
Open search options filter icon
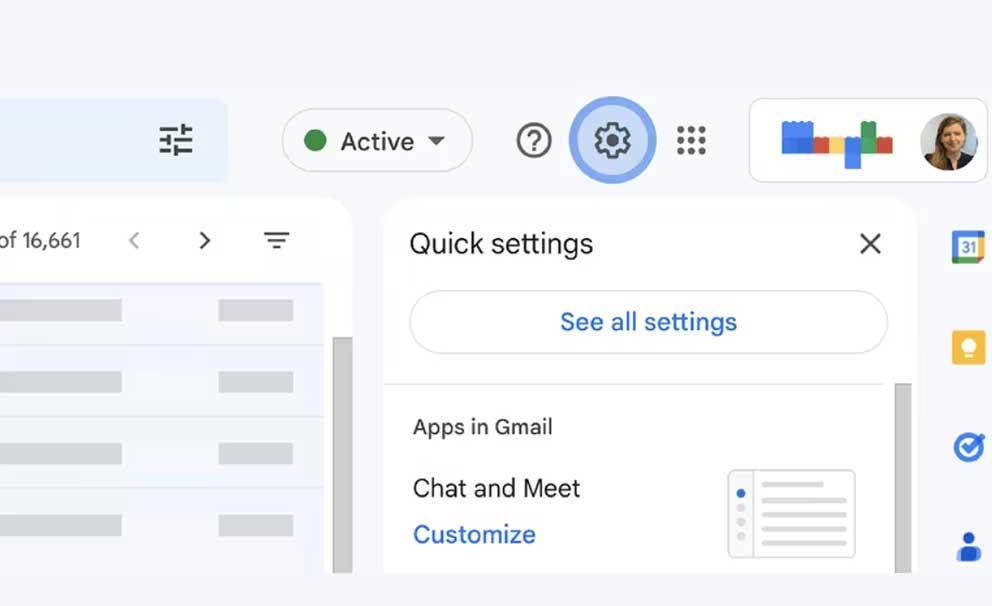pos(176,140)
